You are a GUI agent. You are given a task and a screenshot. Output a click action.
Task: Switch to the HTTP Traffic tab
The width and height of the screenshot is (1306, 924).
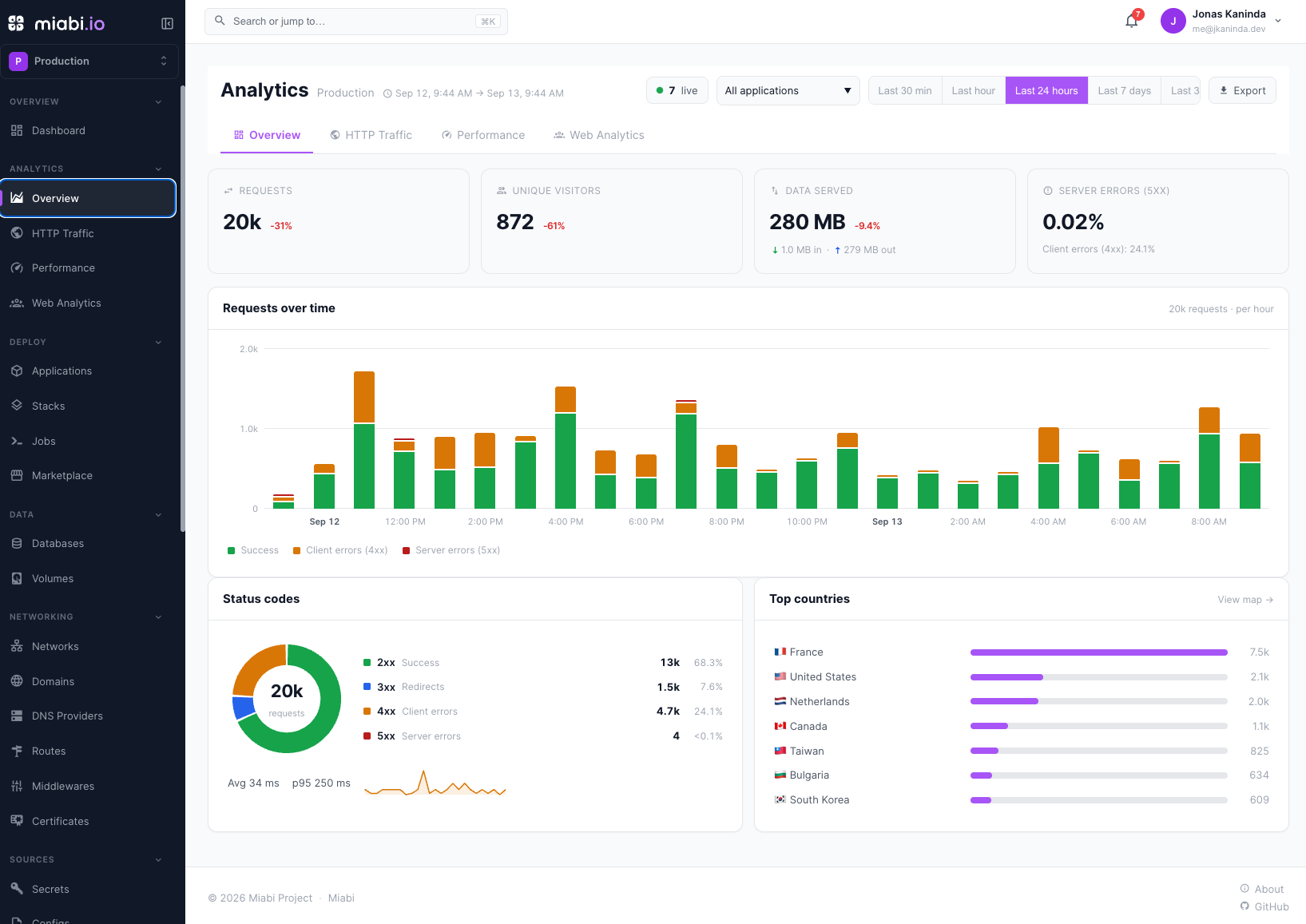pyautogui.click(x=371, y=135)
